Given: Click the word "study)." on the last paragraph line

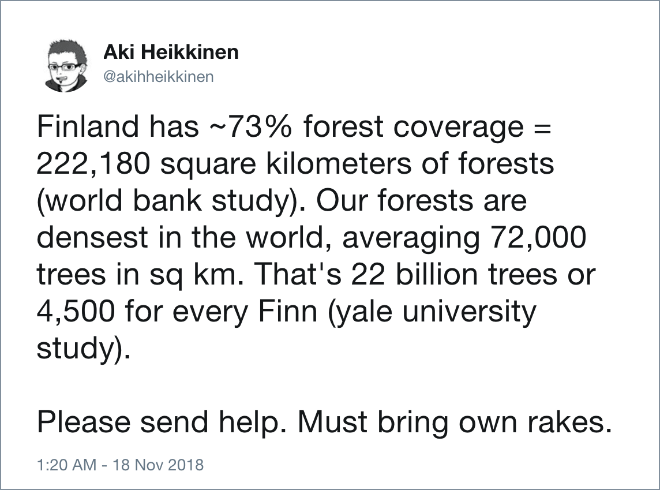Looking at the screenshot, I should click(84, 349).
